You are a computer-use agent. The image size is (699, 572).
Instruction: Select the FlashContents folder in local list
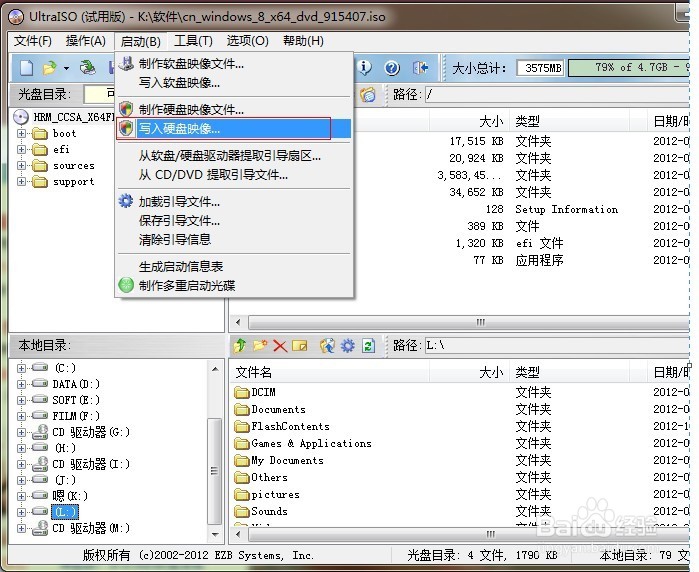click(x=282, y=427)
